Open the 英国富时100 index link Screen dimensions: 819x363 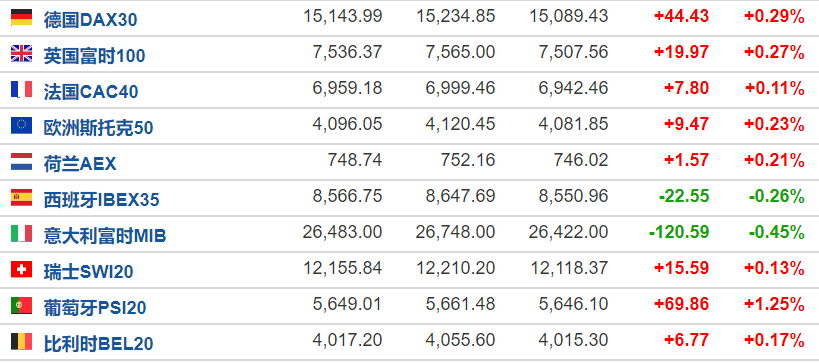coord(95,56)
